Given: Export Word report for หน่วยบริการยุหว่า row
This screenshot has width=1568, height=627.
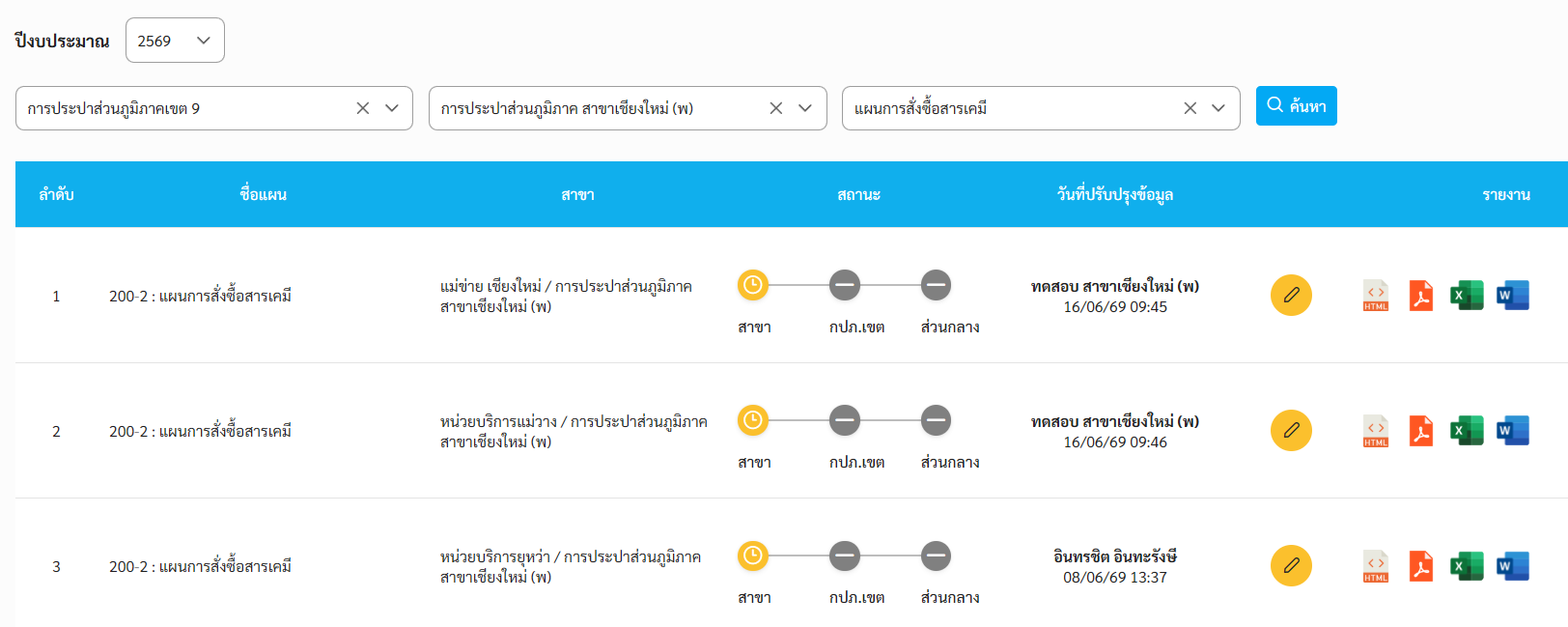Looking at the screenshot, I should [1513, 566].
